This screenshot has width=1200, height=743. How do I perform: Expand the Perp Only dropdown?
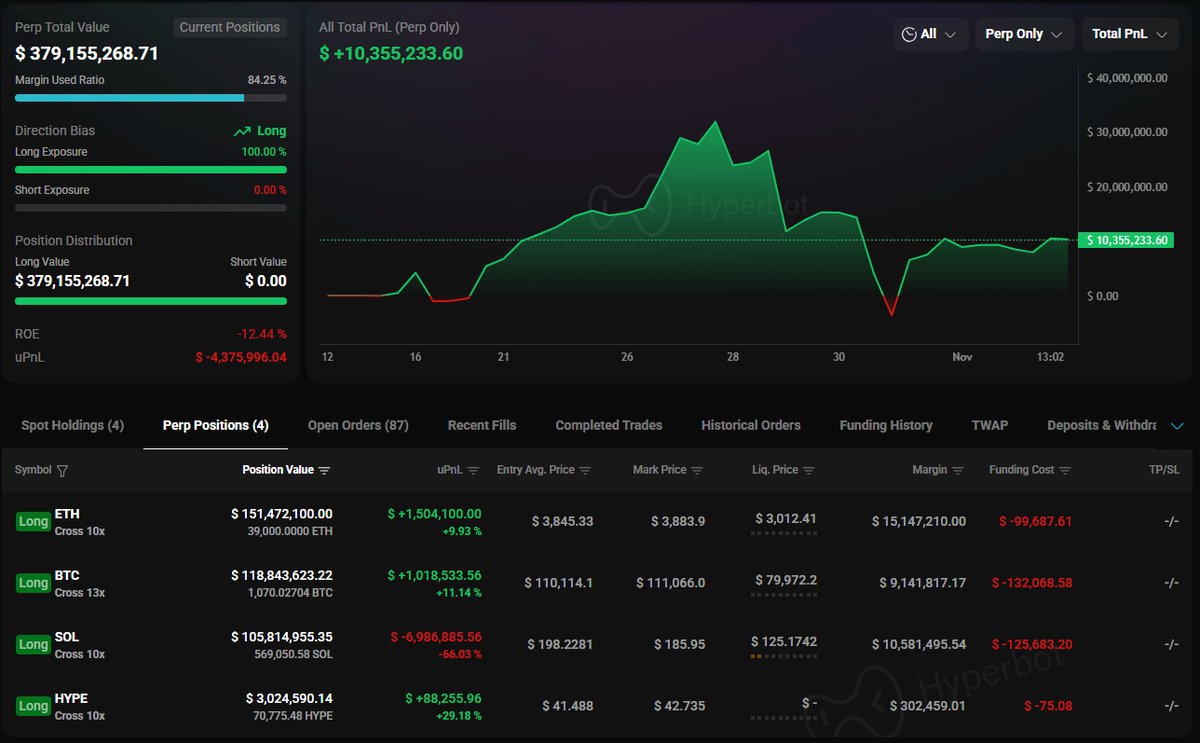point(1024,34)
